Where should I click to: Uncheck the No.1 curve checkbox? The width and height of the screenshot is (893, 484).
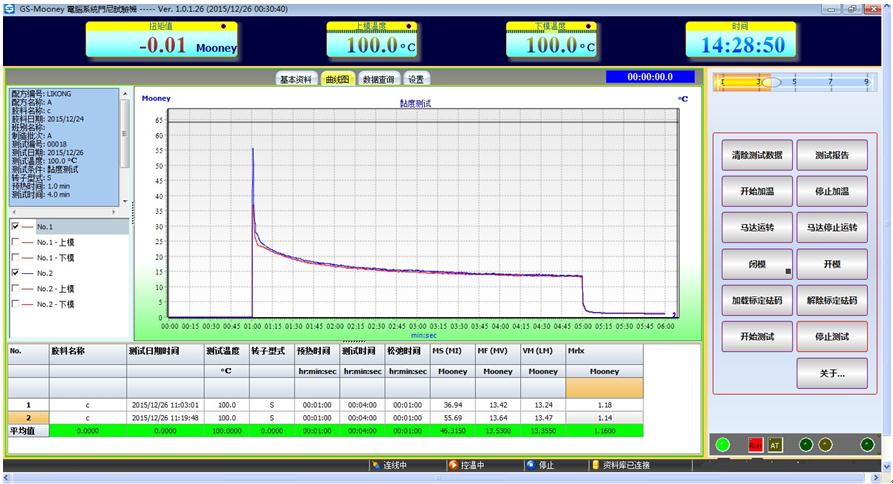(x=15, y=227)
